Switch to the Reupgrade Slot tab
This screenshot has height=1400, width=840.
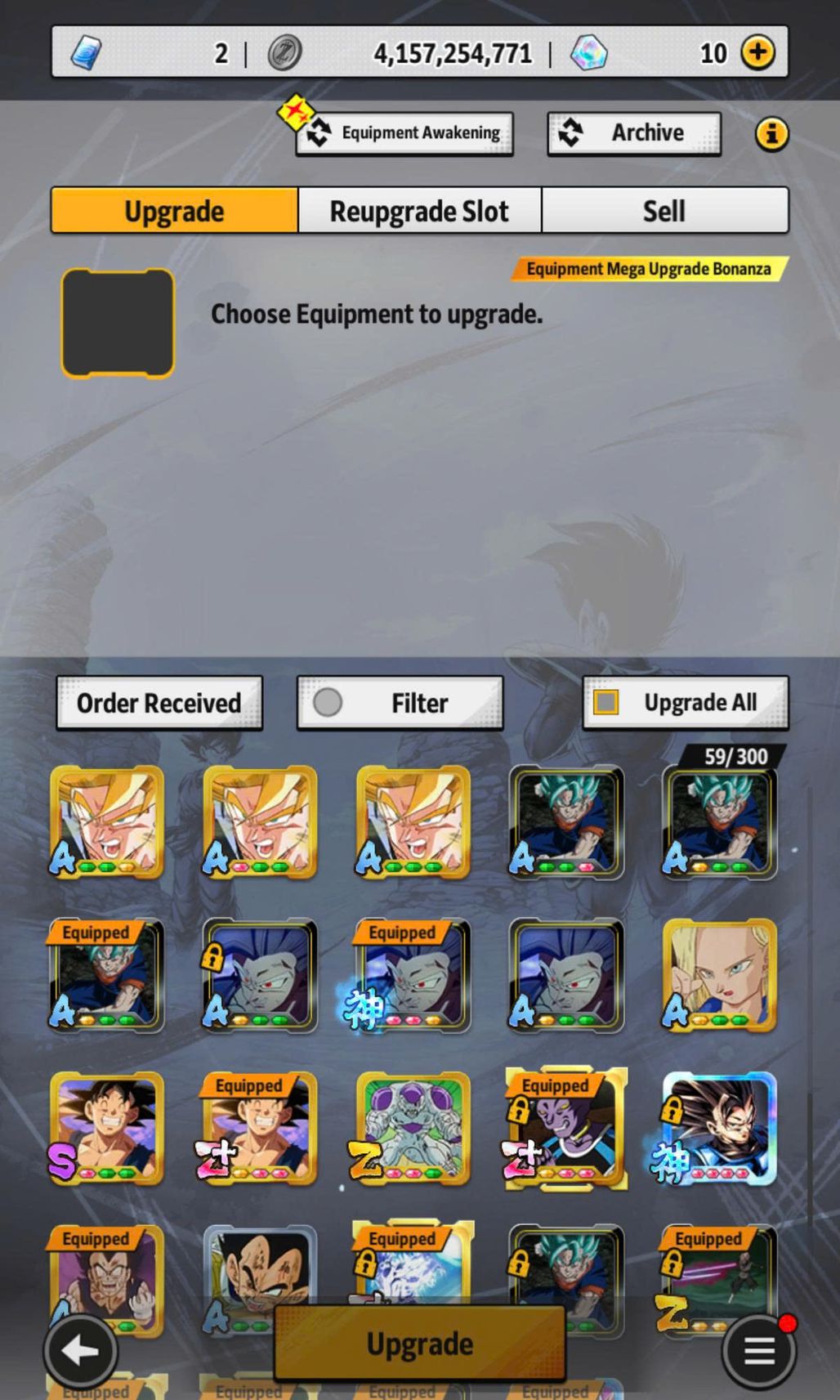click(x=419, y=211)
